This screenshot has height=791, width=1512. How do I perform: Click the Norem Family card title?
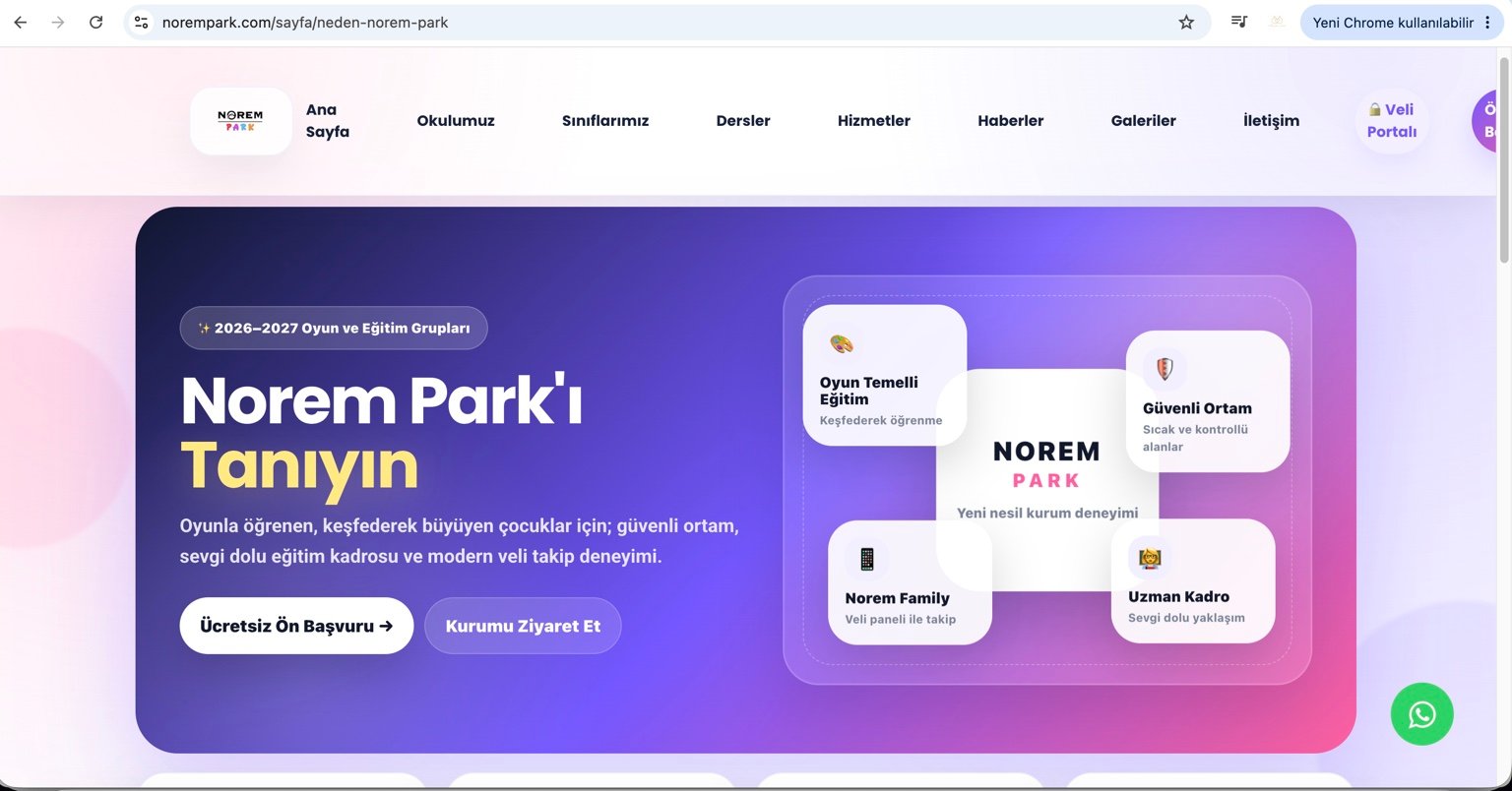click(897, 598)
